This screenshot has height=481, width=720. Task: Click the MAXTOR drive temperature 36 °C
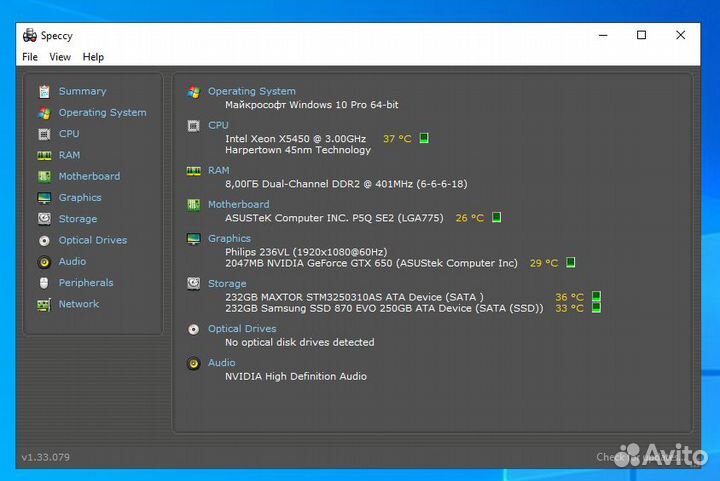[x=569, y=297]
